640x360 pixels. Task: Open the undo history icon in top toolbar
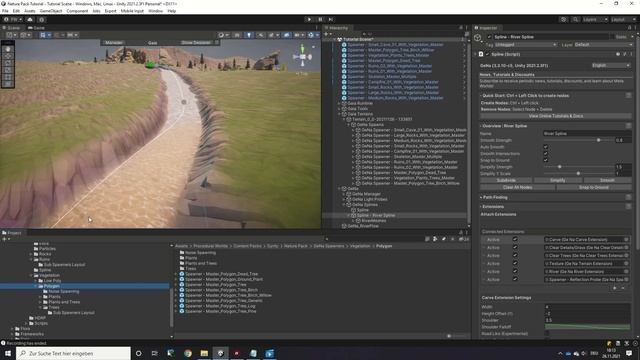[x=564, y=19]
